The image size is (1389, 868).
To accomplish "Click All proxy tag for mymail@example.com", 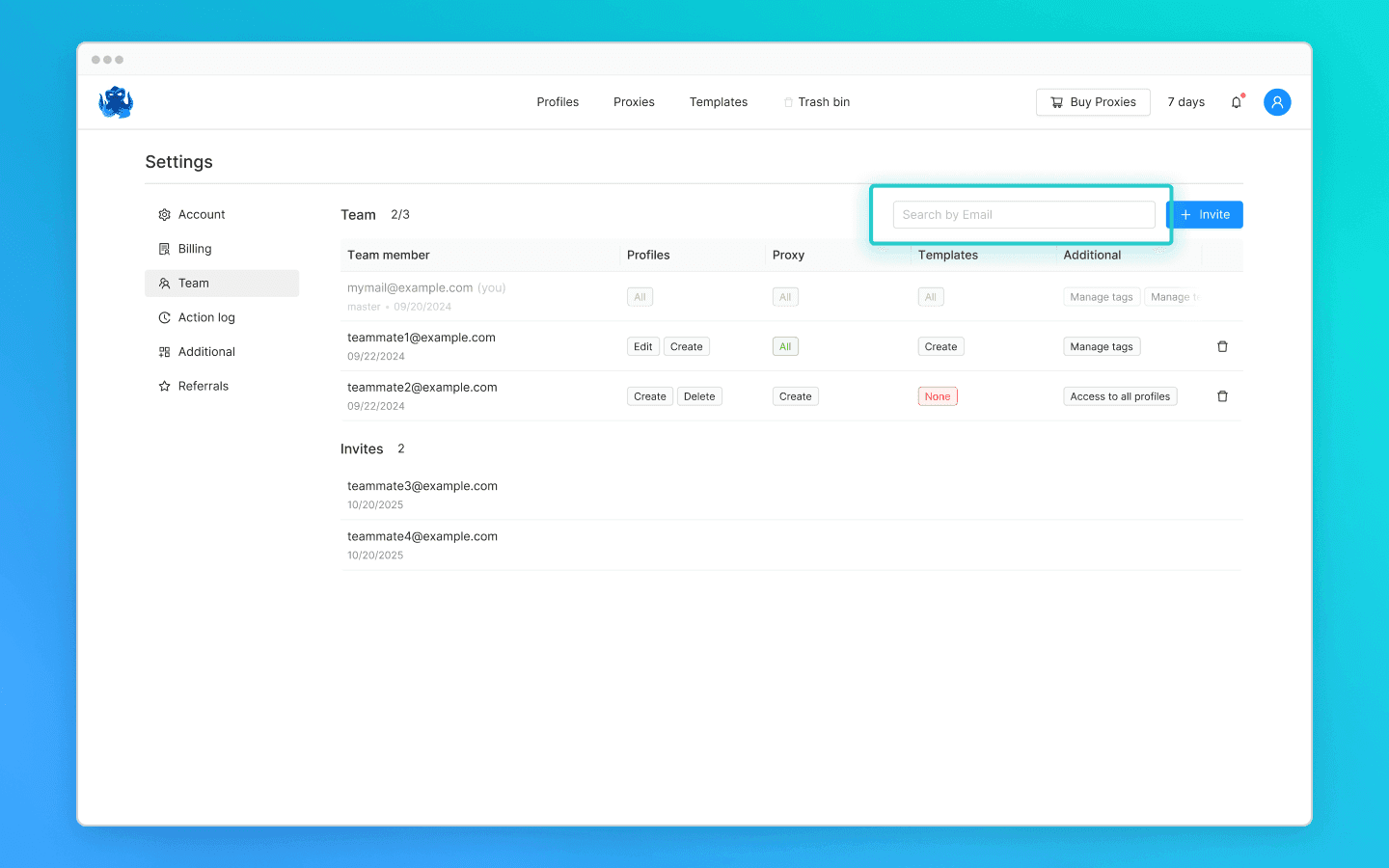I will [x=785, y=297].
